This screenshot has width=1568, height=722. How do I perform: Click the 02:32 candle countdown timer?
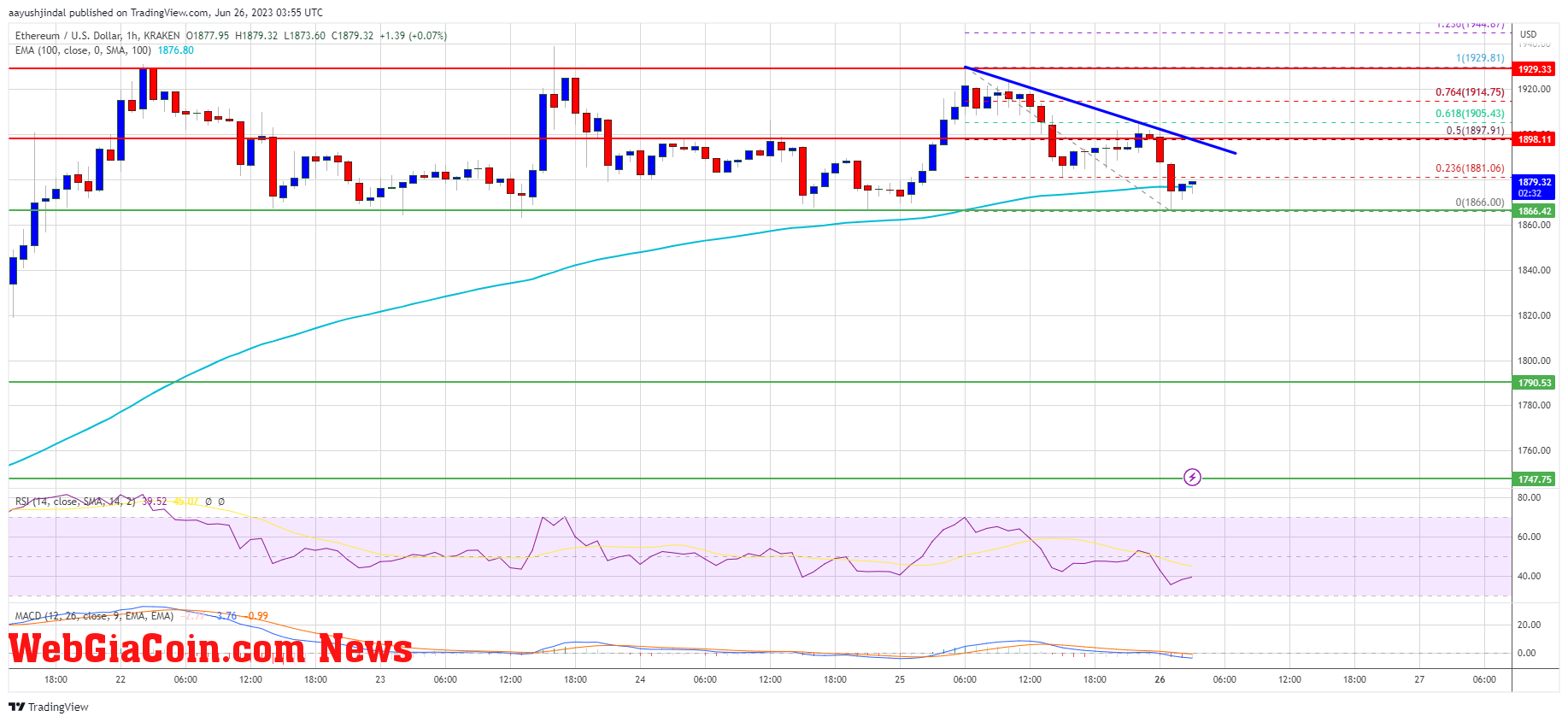click(x=1530, y=193)
